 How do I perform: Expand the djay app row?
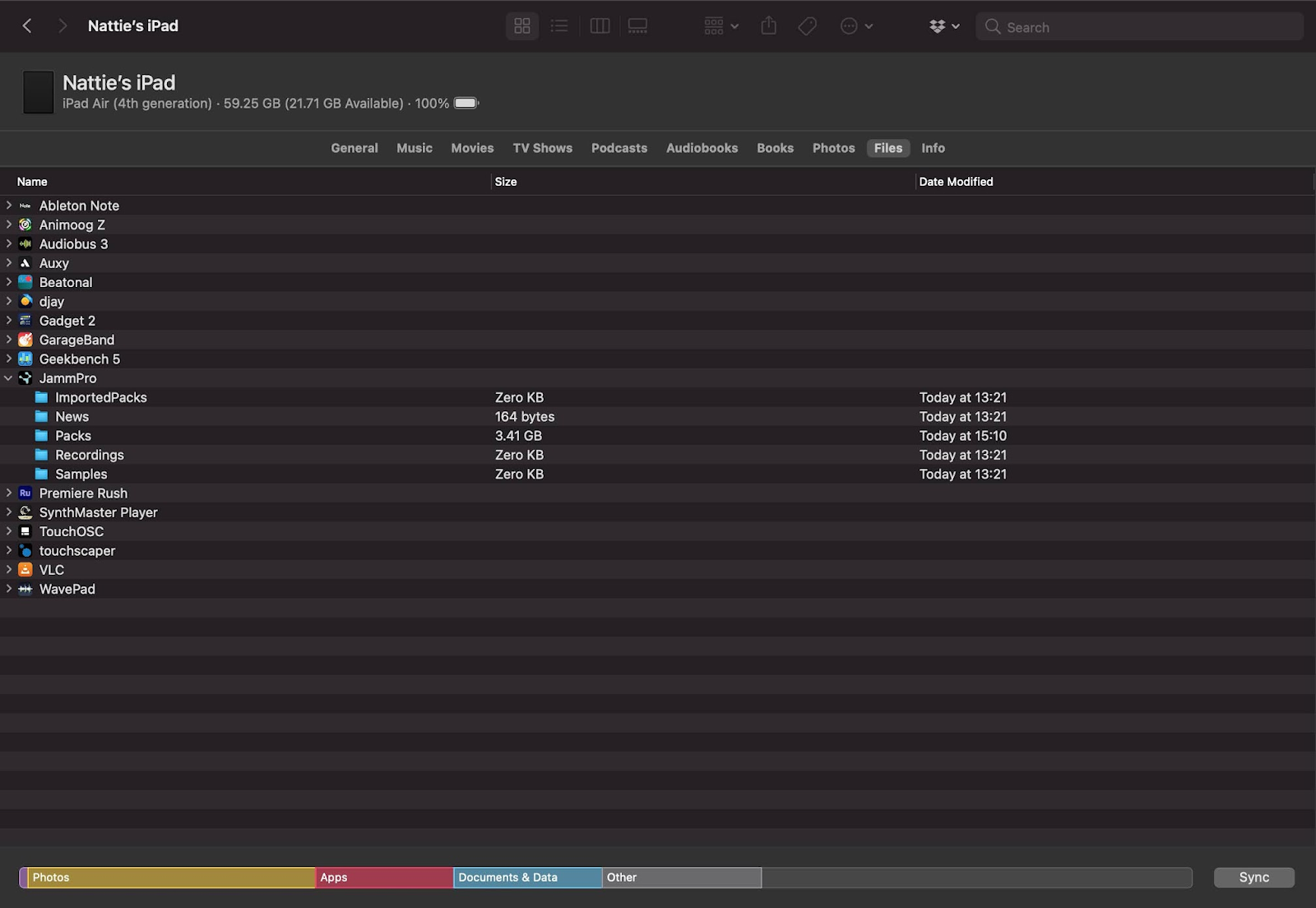(x=9, y=302)
